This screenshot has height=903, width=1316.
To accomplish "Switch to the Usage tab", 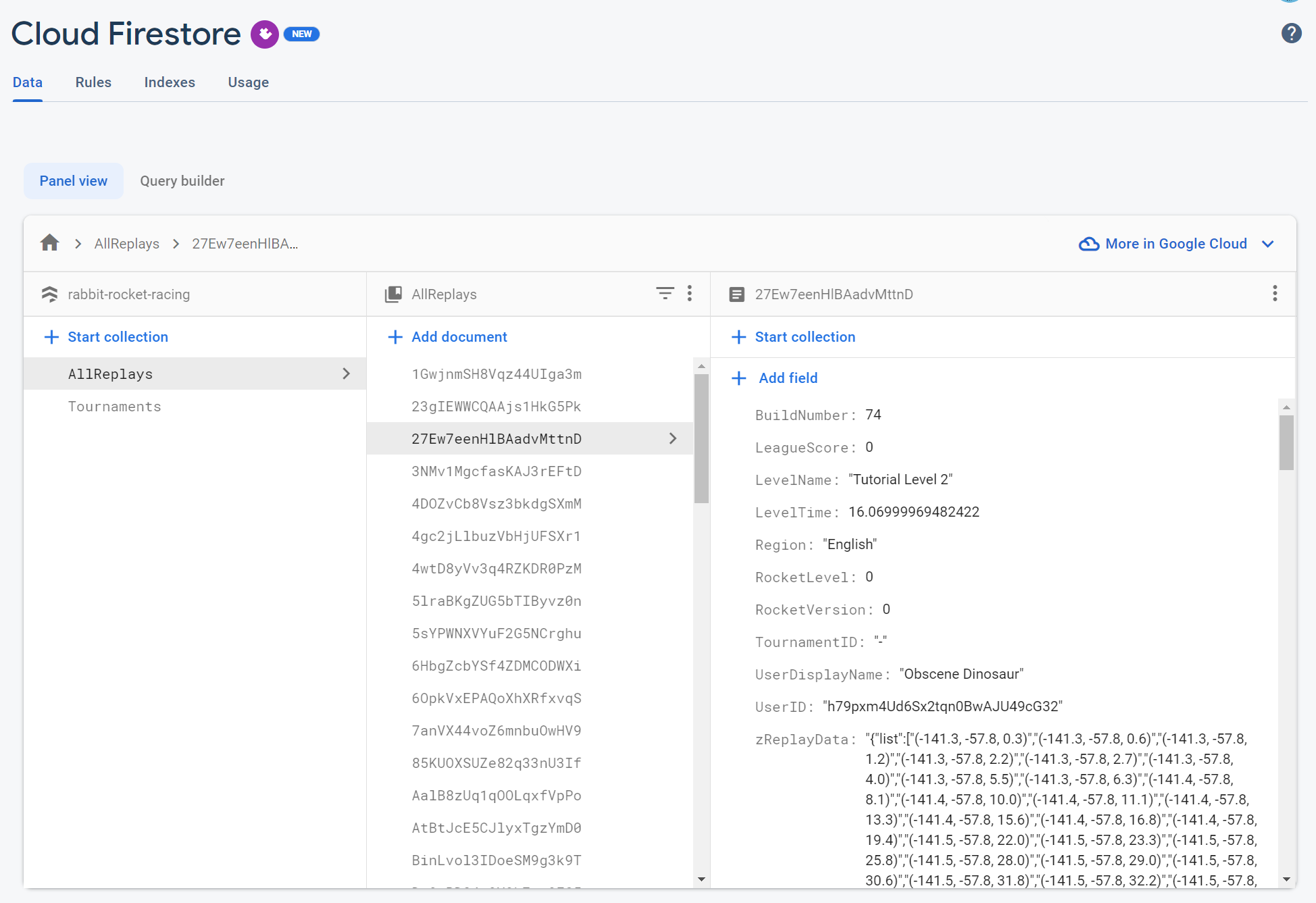I will click(x=249, y=82).
